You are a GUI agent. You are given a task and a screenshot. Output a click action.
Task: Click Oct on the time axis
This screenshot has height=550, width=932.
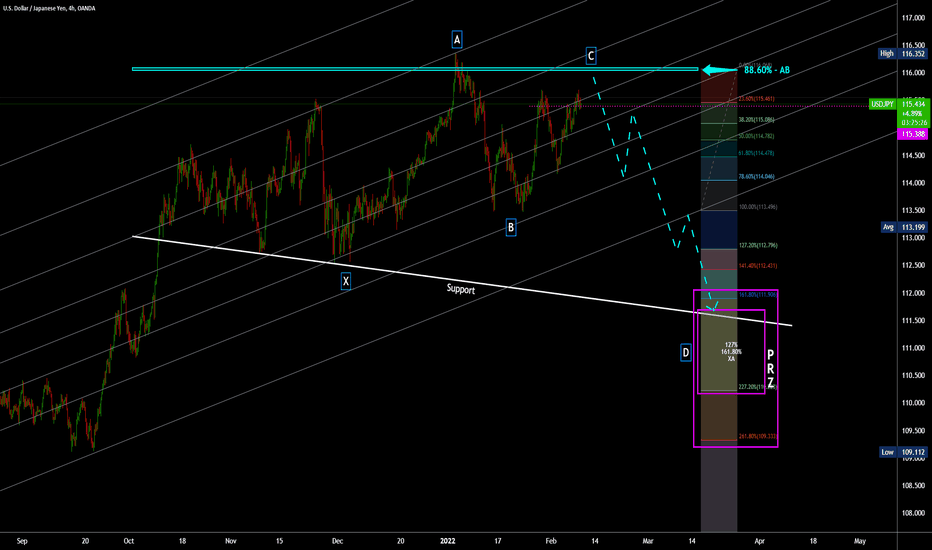point(128,541)
